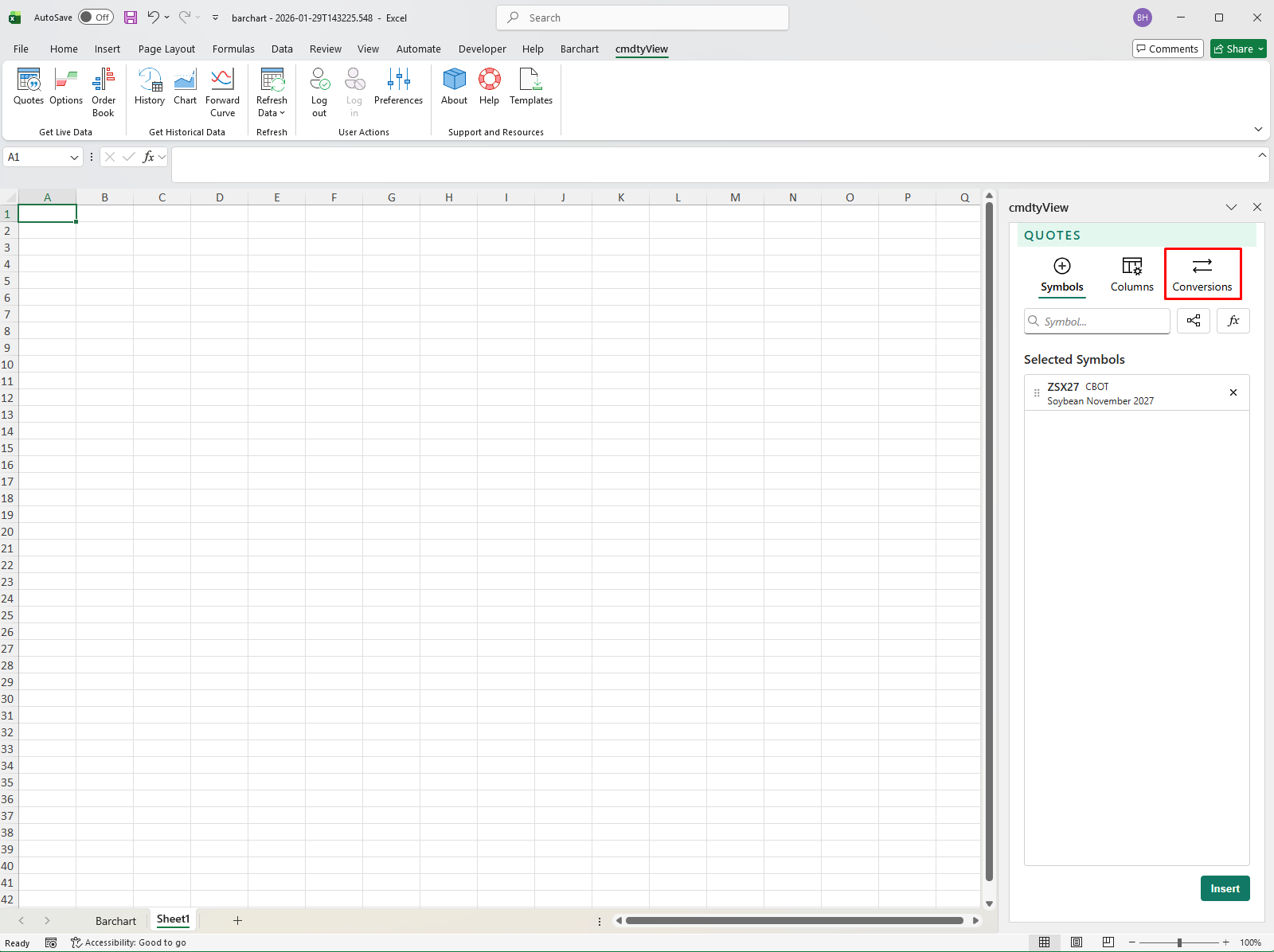This screenshot has height=952, width=1274.
Task: Switch to the Barchart worksheet tab
Action: pos(115,921)
